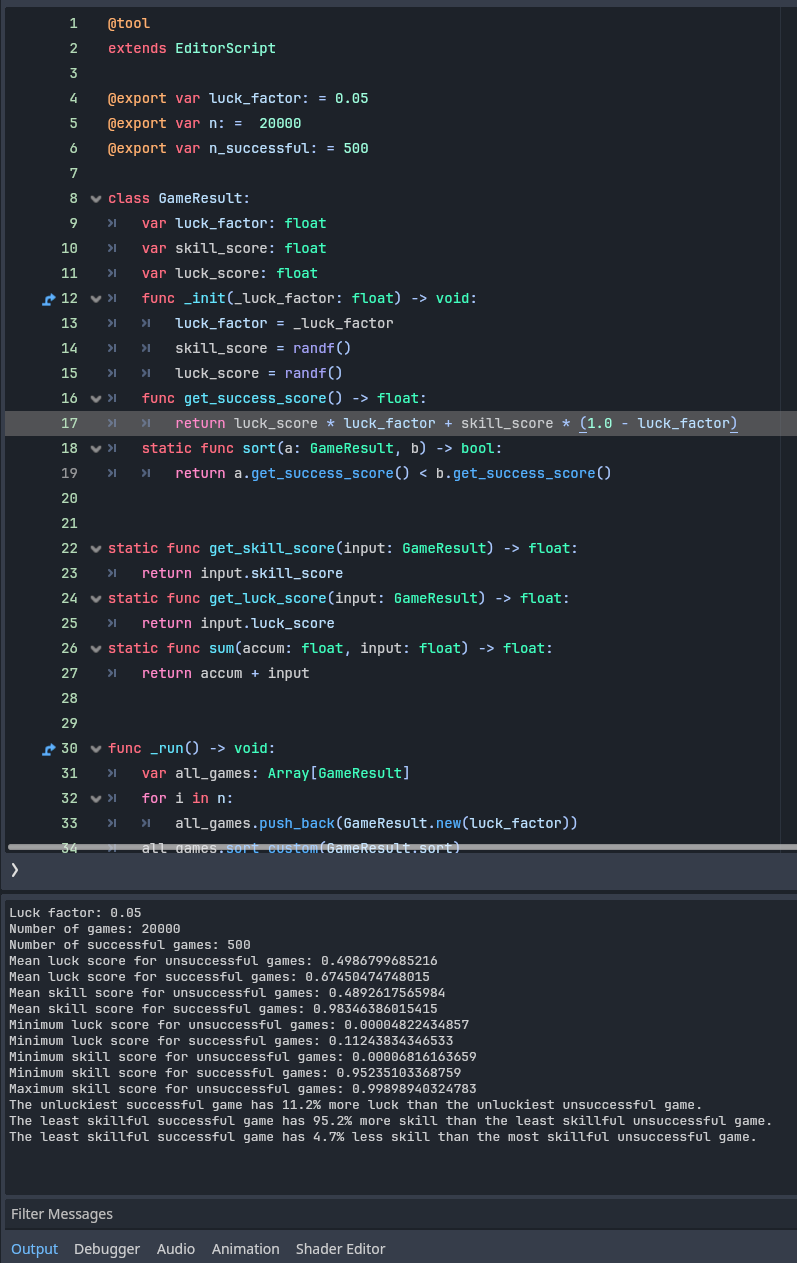Click 'Mean skill score for successful games' output line
797x1263 pixels.
[223, 1008]
